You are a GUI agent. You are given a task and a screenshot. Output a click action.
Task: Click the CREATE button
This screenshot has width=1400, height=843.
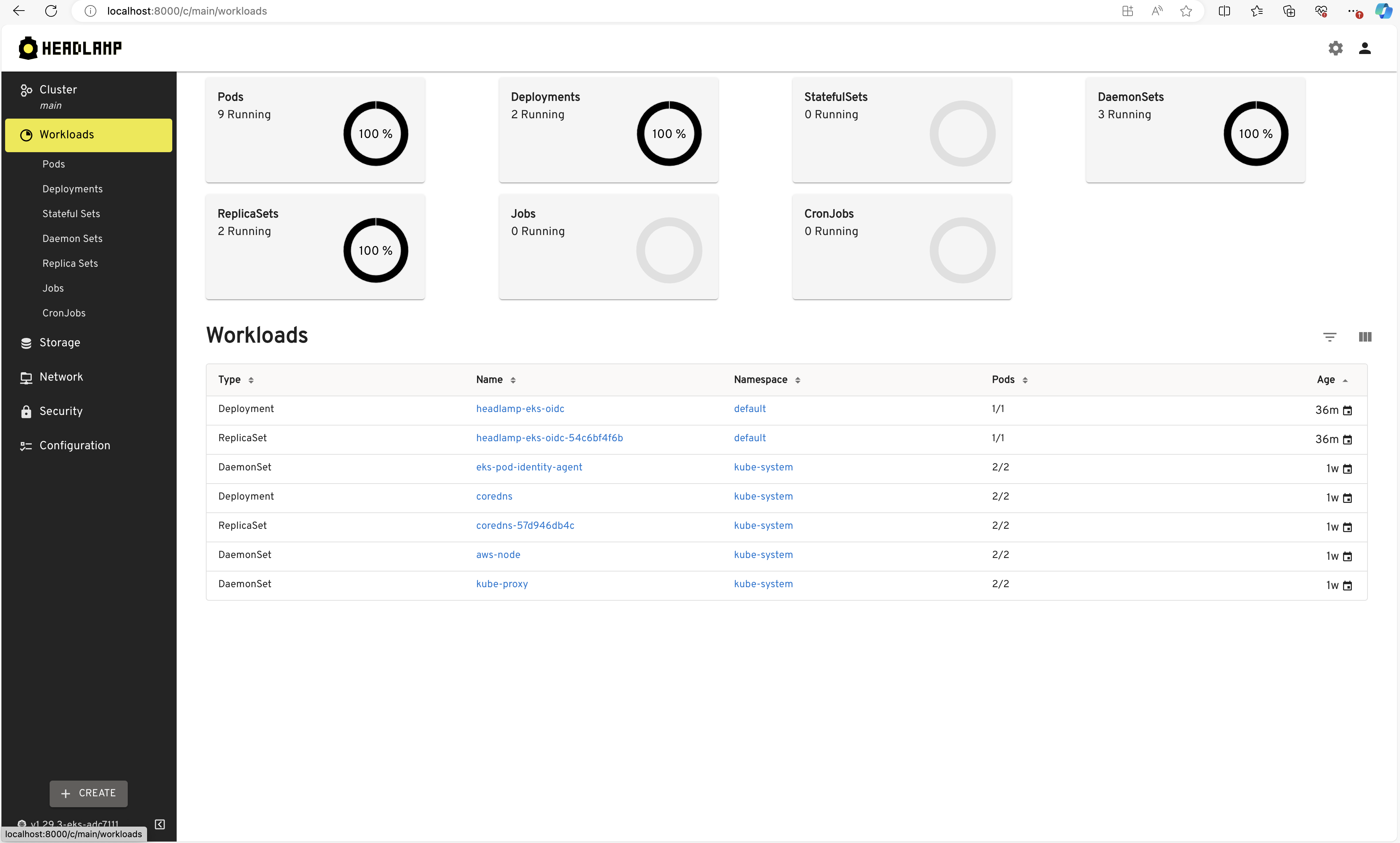[89, 793]
